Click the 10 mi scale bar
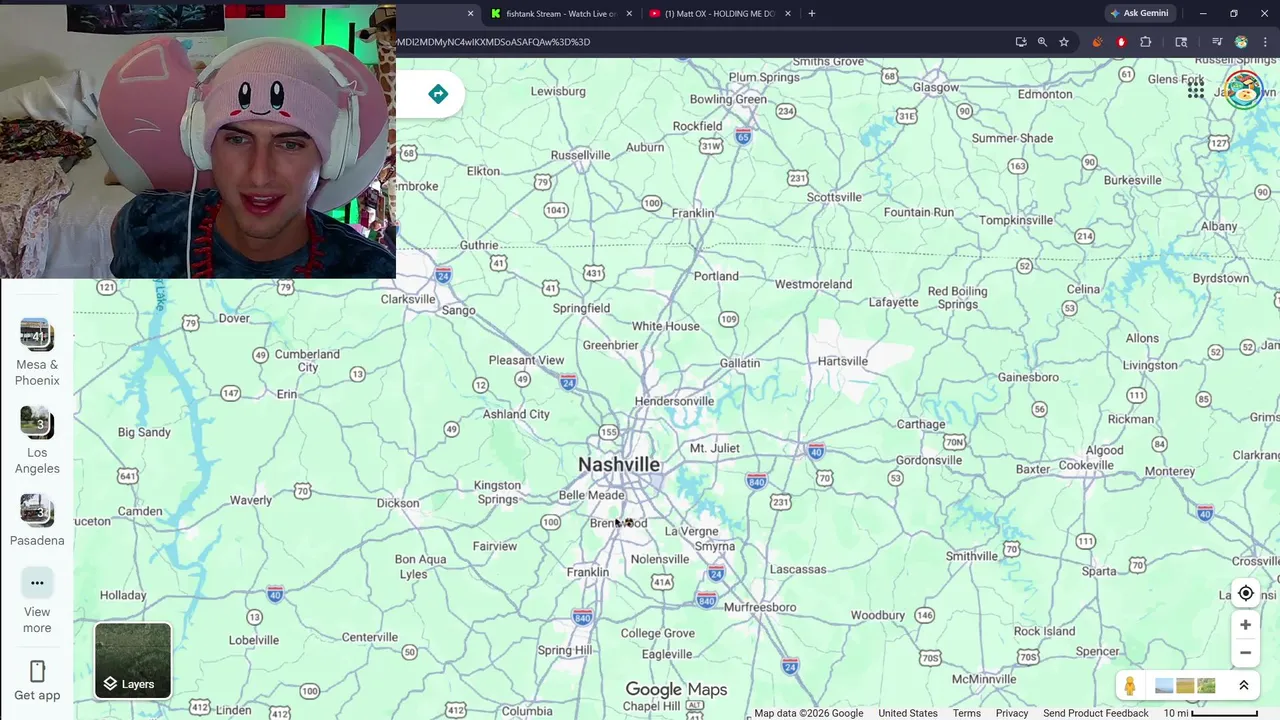 [x=1210, y=713]
